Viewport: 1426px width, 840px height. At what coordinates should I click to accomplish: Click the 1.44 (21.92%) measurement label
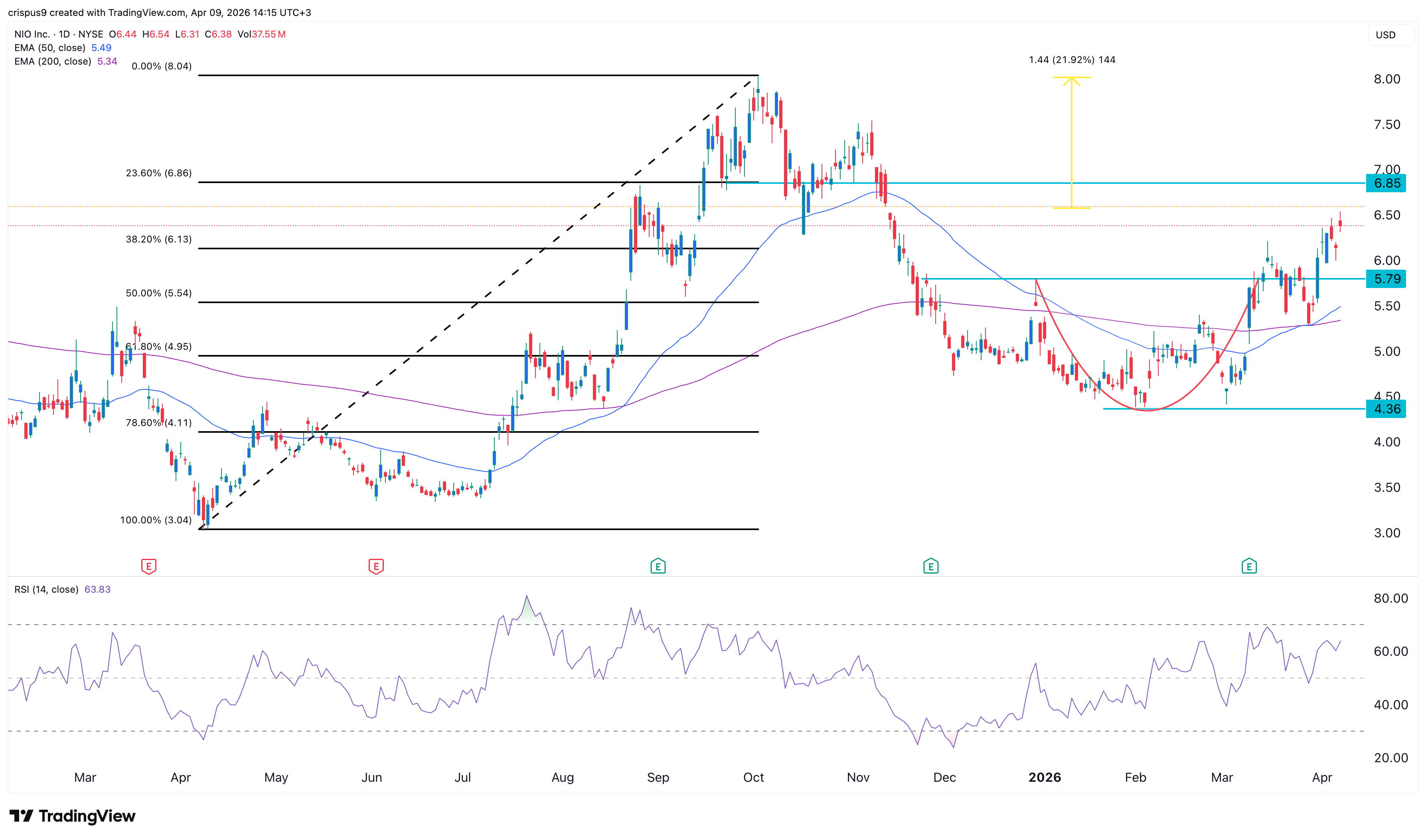point(1071,60)
